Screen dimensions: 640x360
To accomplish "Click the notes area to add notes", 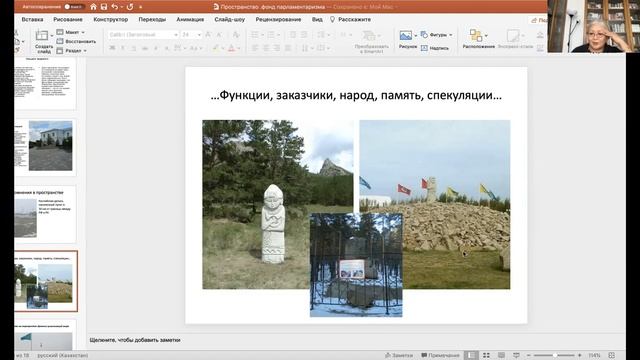I will coord(135,340).
